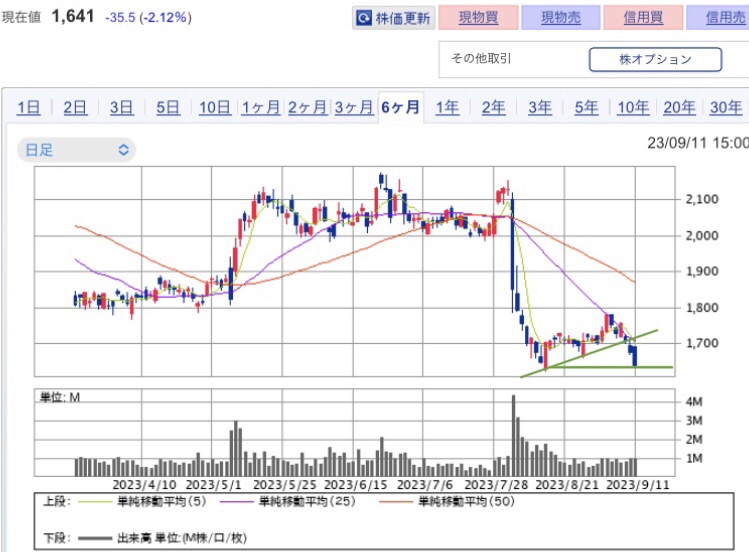This screenshot has height=552, width=749.
Task: Show the 20年 chart range
Action: pos(679,107)
